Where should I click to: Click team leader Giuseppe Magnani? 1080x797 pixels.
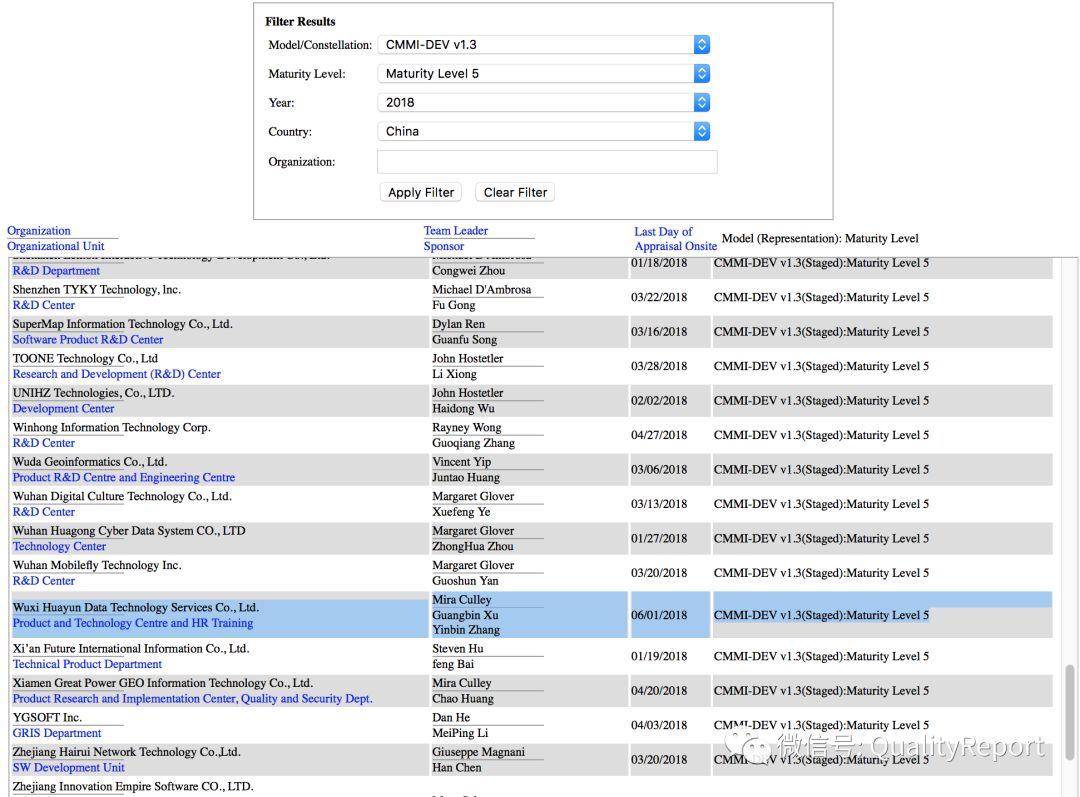tap(479, 752)
